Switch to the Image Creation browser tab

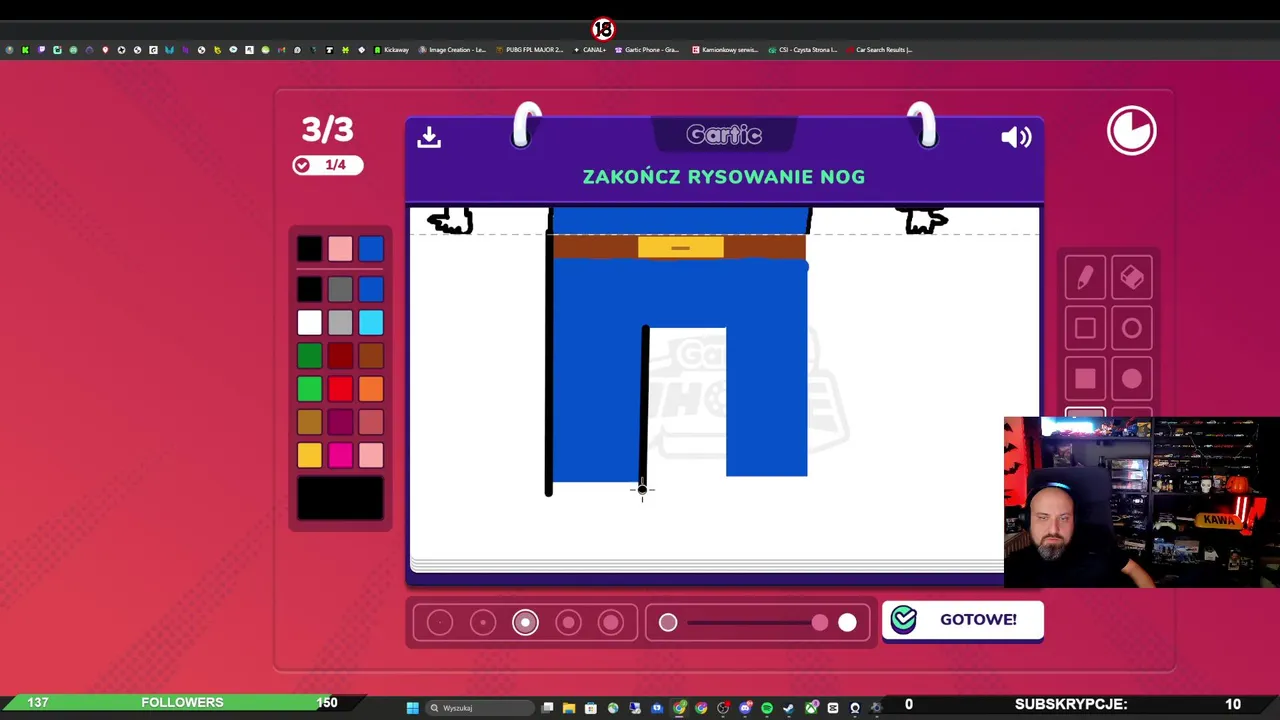[x=452, y=50]
